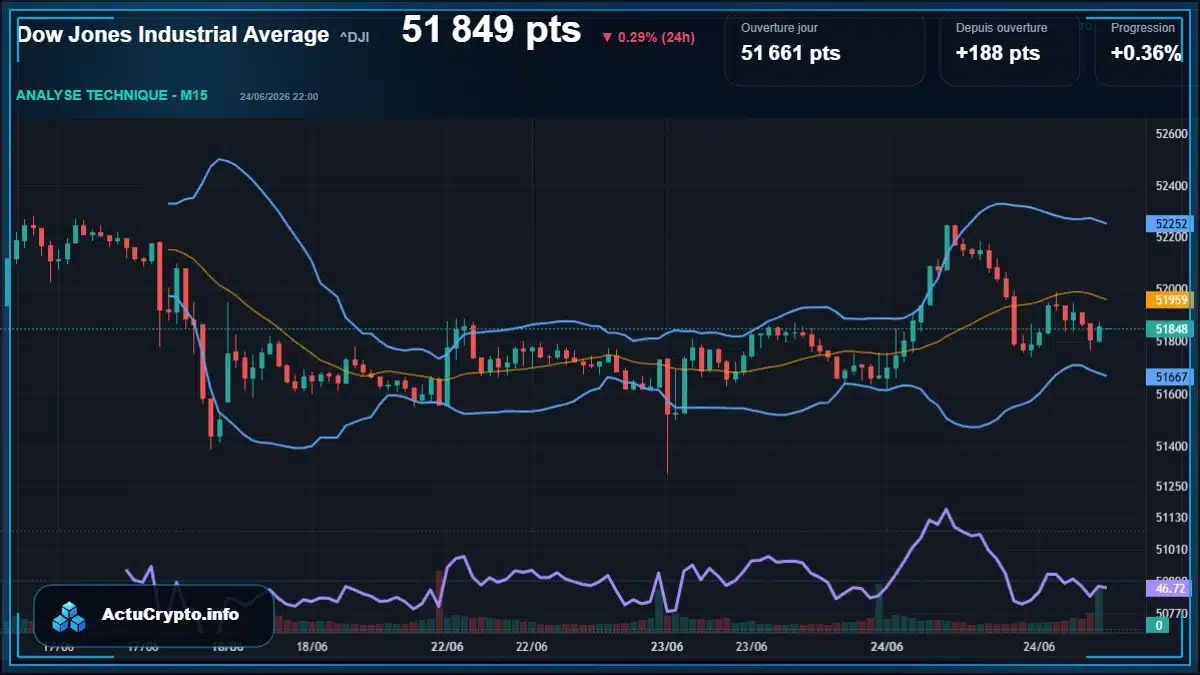Click the blue 52252 upper band tag

[x=1170, y=224]
